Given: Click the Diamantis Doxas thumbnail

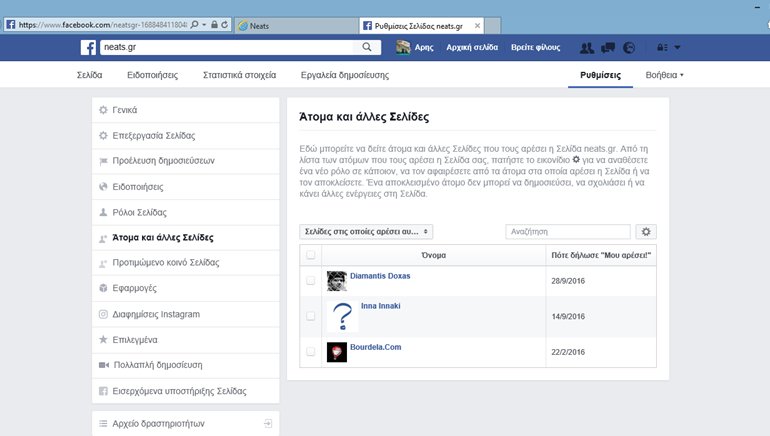Looking at the screenshot, I should (337, 281).
